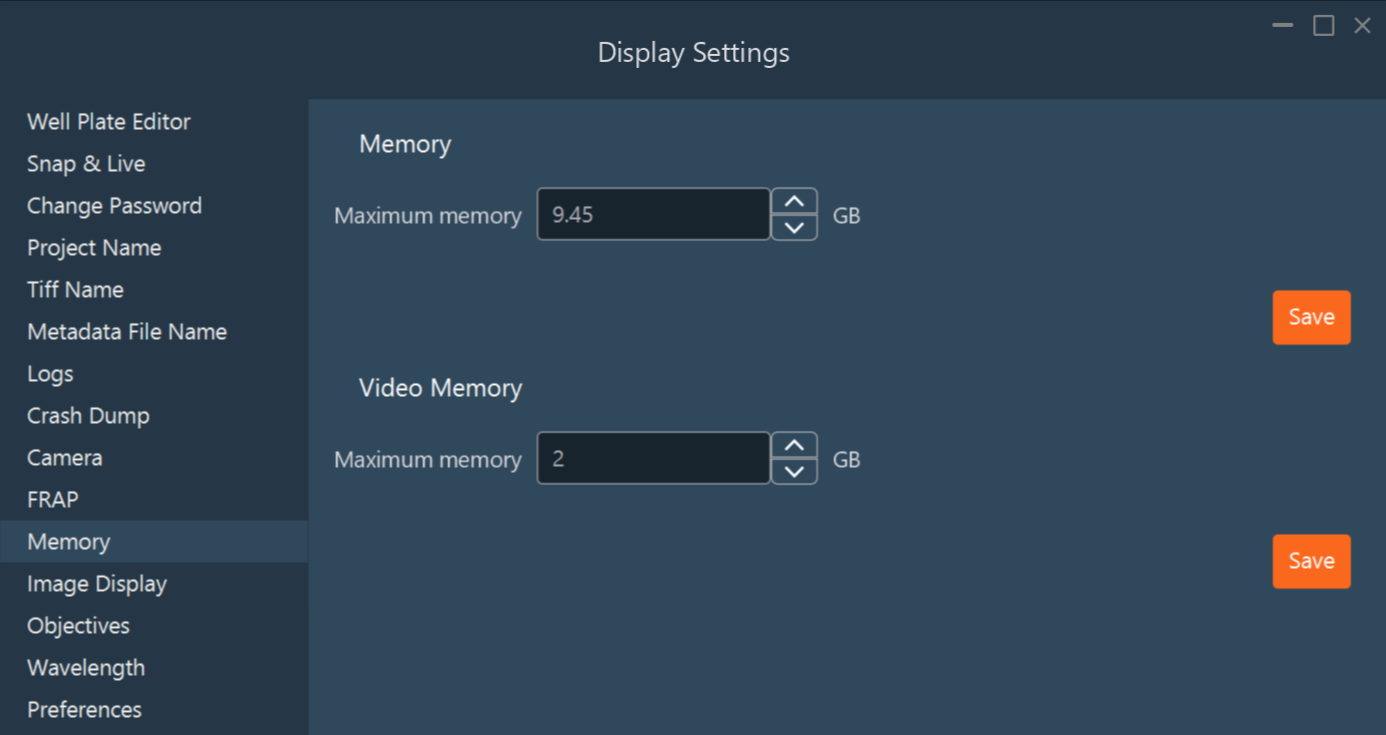1386x735 pixels.
Task: Switch to Image Display settings
Action: click(96, 583)
